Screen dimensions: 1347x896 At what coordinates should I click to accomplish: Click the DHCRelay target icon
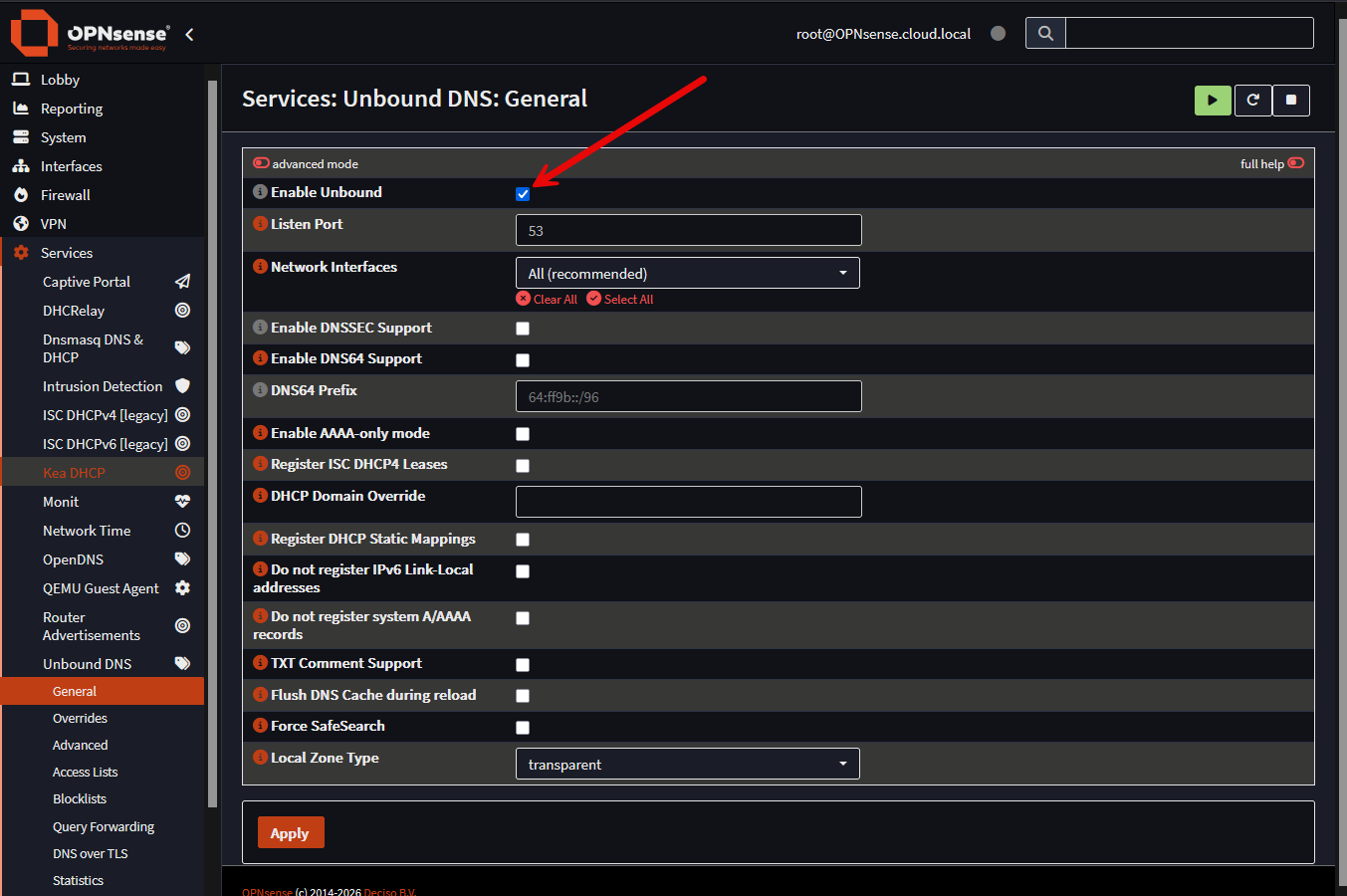182,311
